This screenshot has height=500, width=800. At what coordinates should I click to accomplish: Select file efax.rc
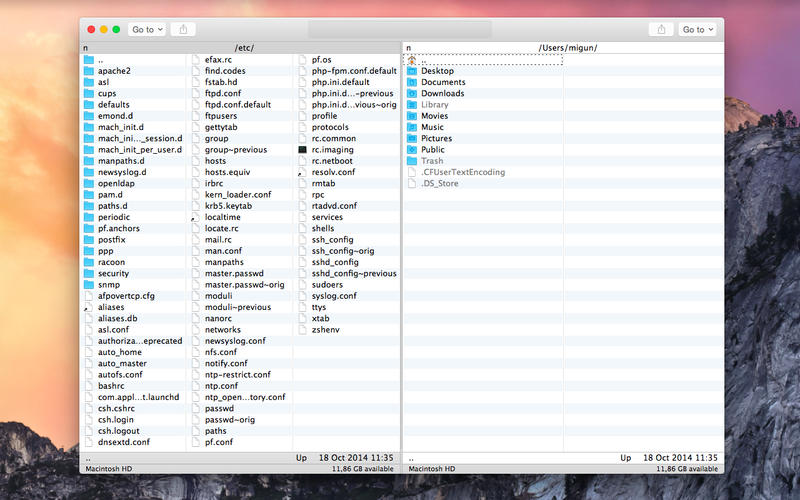[x=218, y=60]
